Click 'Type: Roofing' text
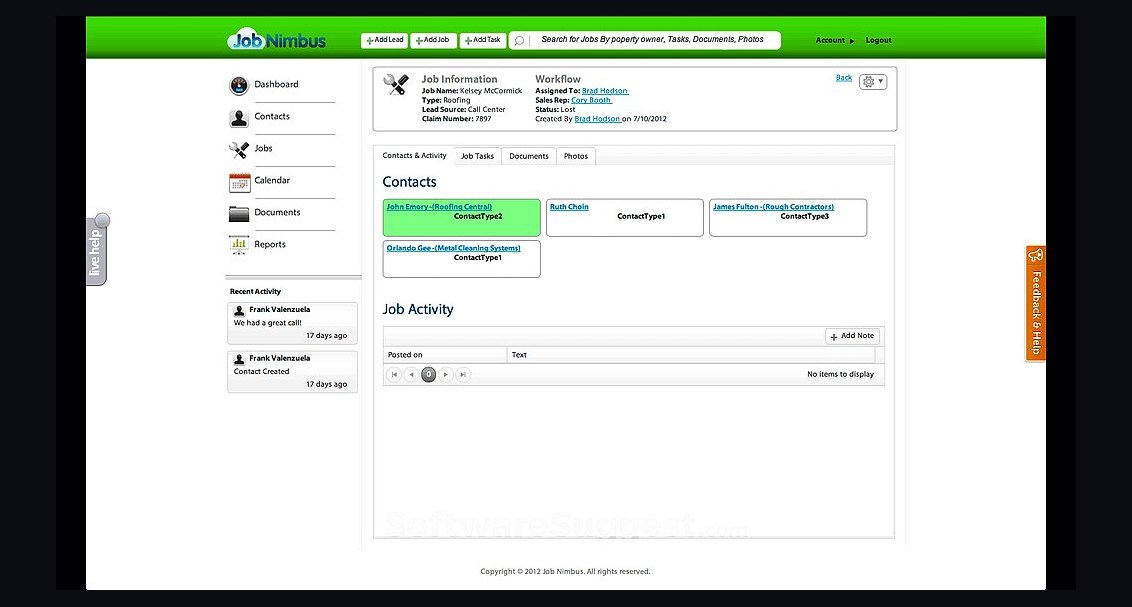Viewport: 1132px width, 607px height. tap(446, 100)
